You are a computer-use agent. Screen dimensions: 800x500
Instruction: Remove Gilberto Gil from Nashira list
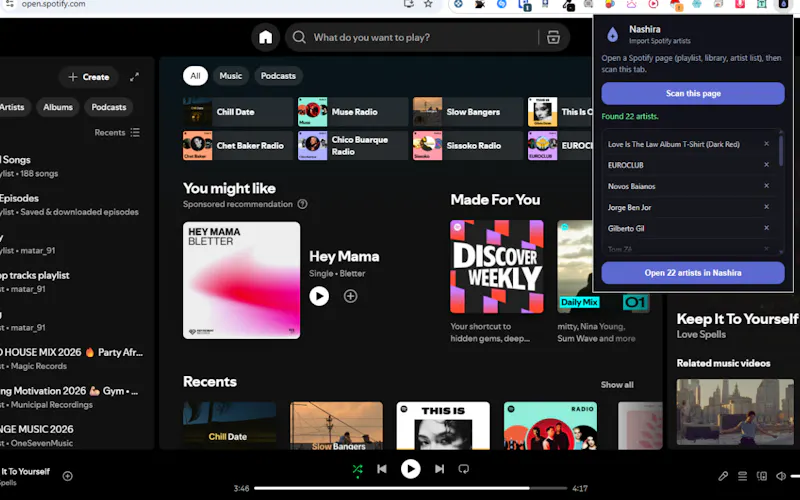766,228
